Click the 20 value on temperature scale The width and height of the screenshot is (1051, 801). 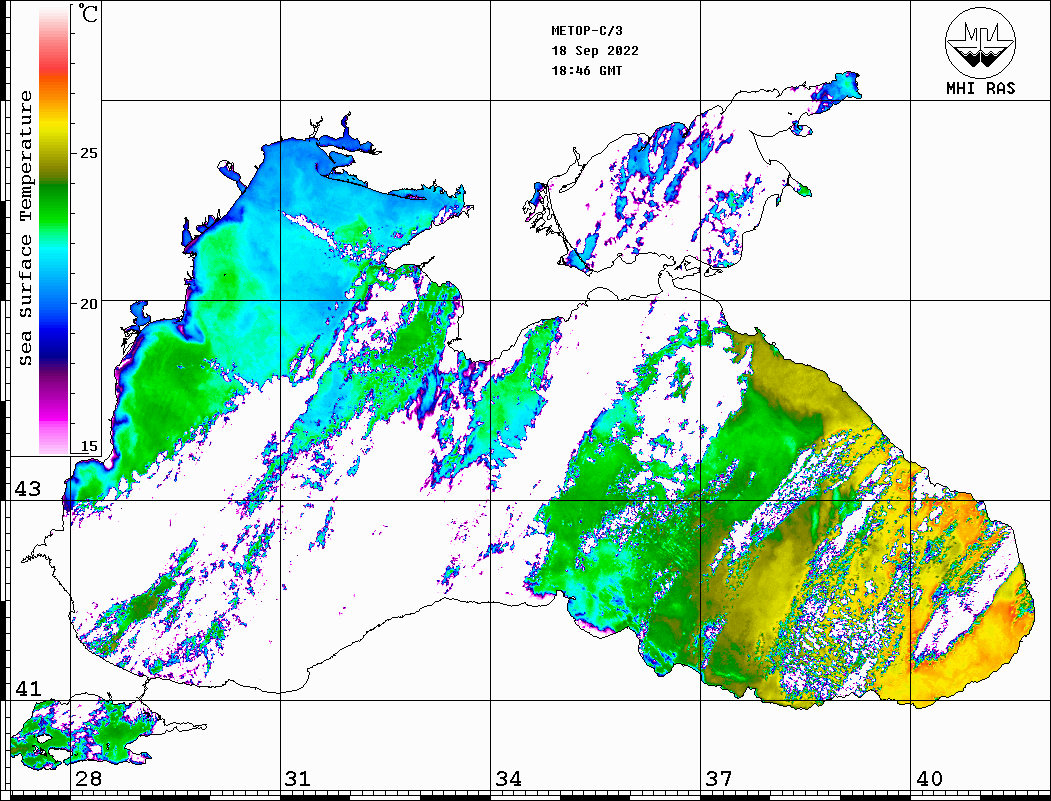tap(88, 304)
